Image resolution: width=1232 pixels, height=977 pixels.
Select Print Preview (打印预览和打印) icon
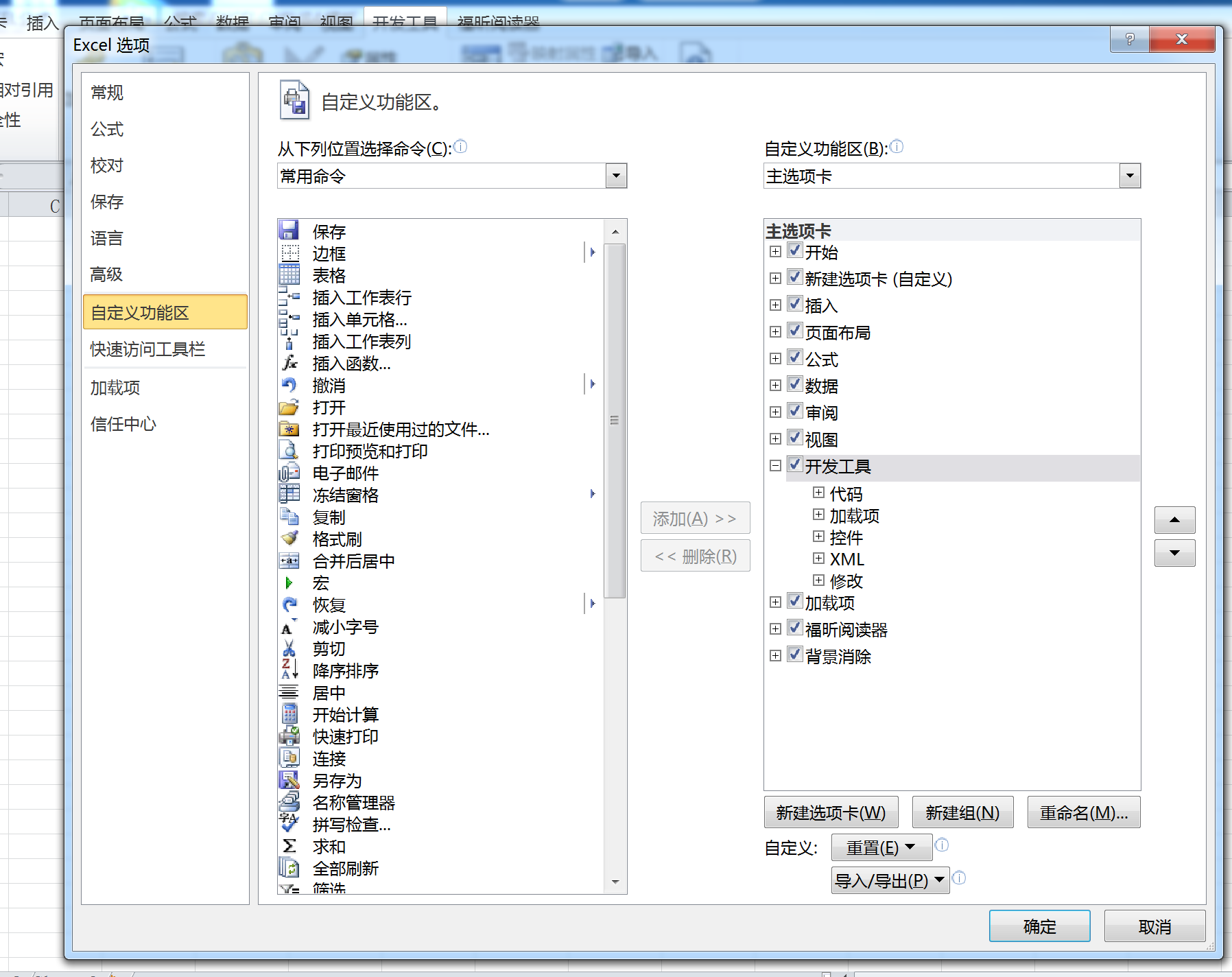pos(289,451)
